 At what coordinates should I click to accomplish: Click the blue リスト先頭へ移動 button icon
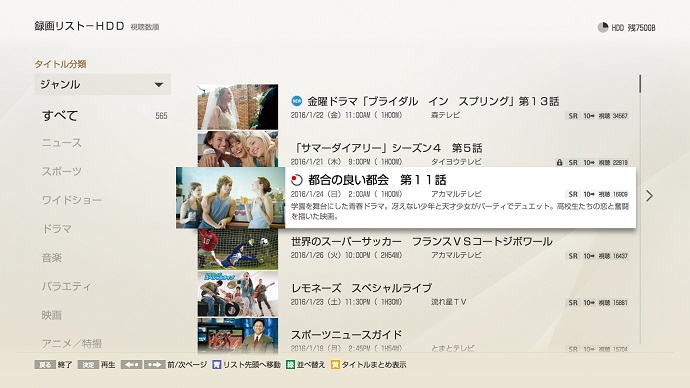click(x=216, y=365)
